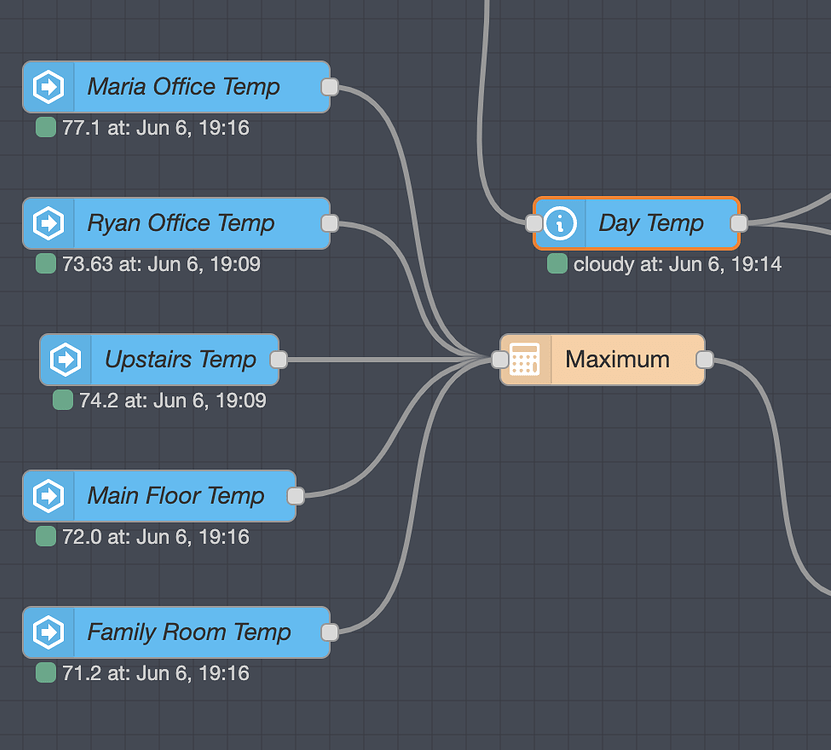
Task: Select the Ryan Office Temp arrow icon
Action: 47,223
